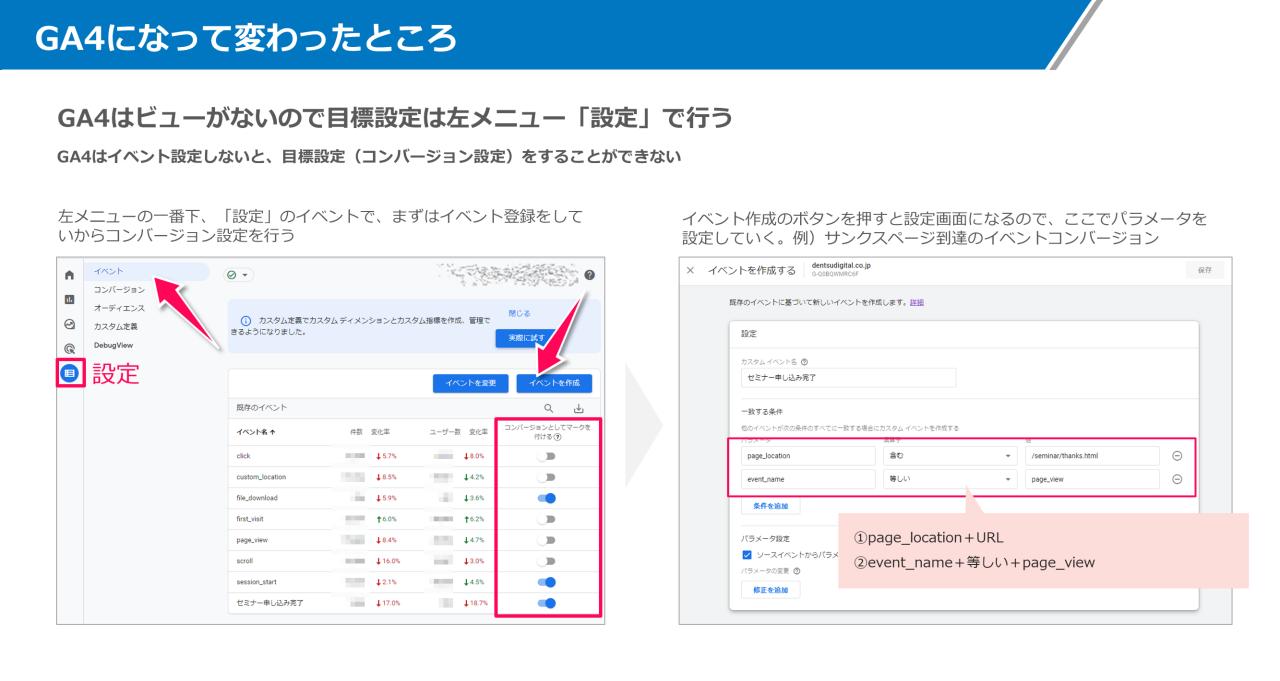Disable the session_start conversion toggle

point(548,581)
